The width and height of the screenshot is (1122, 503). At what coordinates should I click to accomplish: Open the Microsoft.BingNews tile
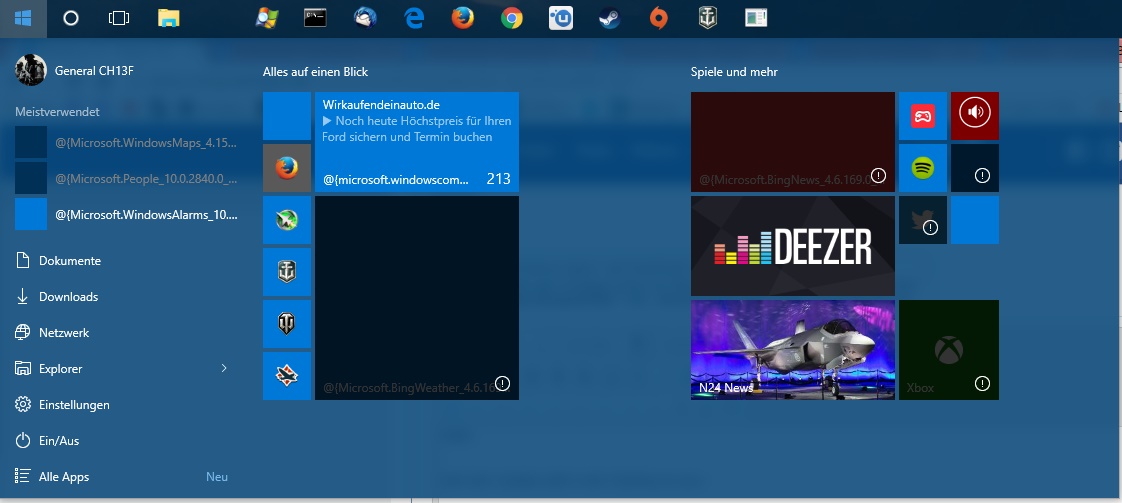pyautogui.click(x=793, y=142)
